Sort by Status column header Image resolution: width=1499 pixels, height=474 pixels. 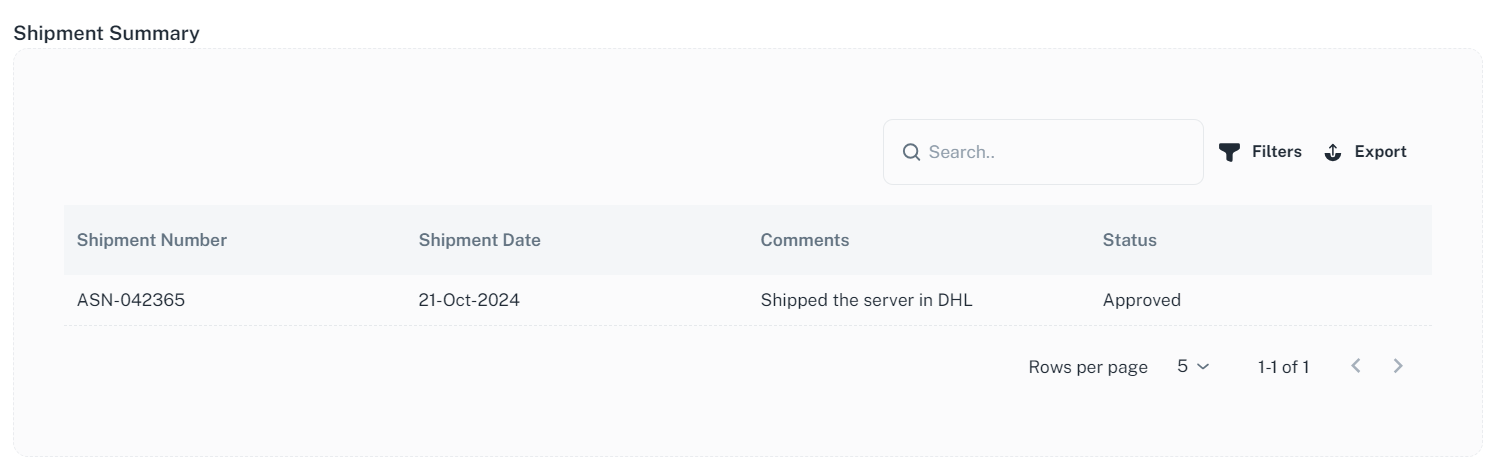pos(1129,240)
